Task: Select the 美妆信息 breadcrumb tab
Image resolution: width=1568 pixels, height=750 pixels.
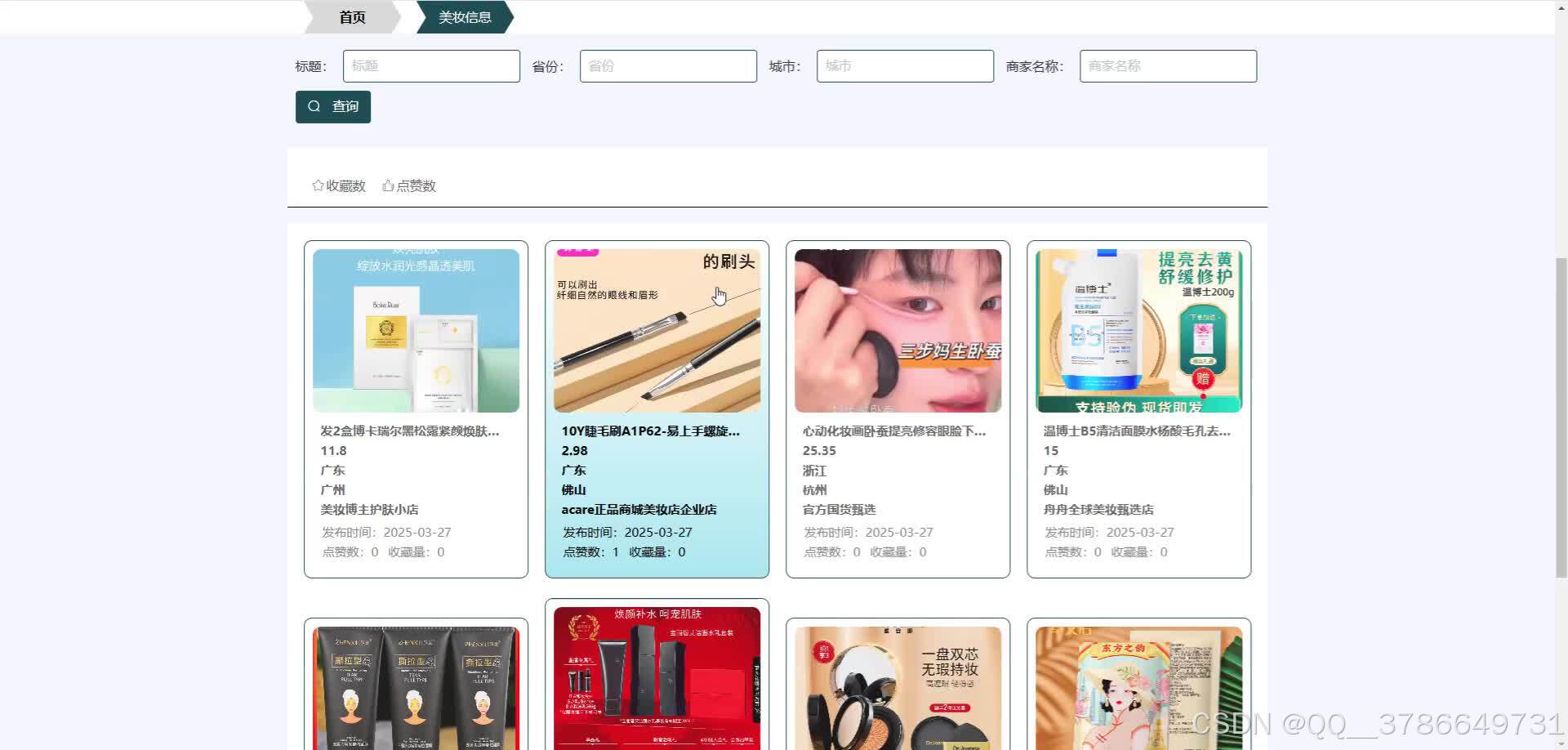Action: pyautogui.click(x=465, y=16)
